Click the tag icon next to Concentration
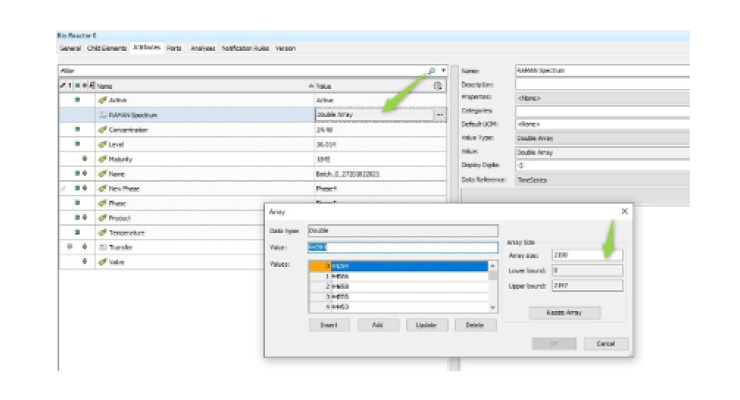 [x=102, y=130]
